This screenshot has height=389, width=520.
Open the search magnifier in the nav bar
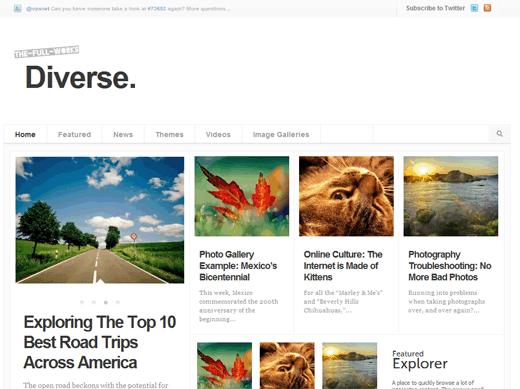coord(499,134)
